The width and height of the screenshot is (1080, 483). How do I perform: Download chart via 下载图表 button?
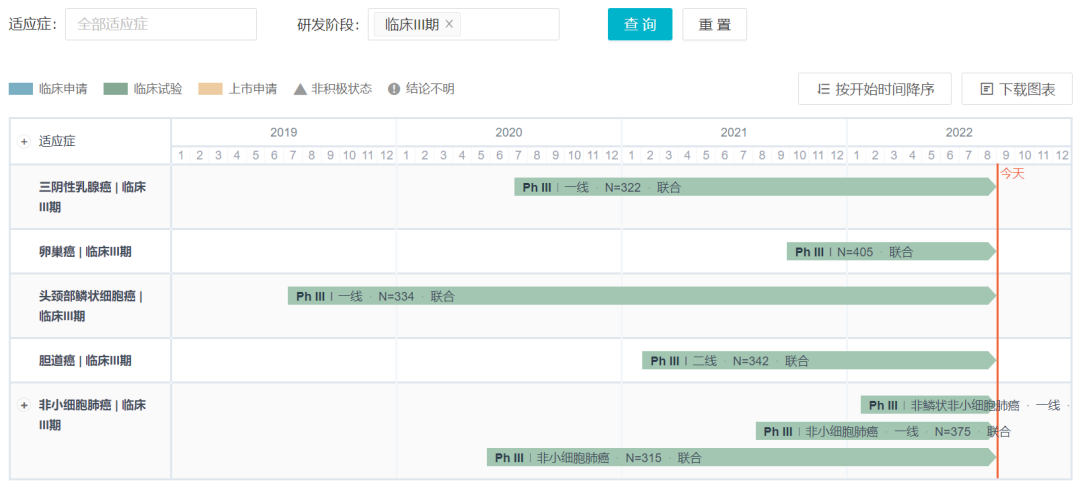coord(1016,89)
